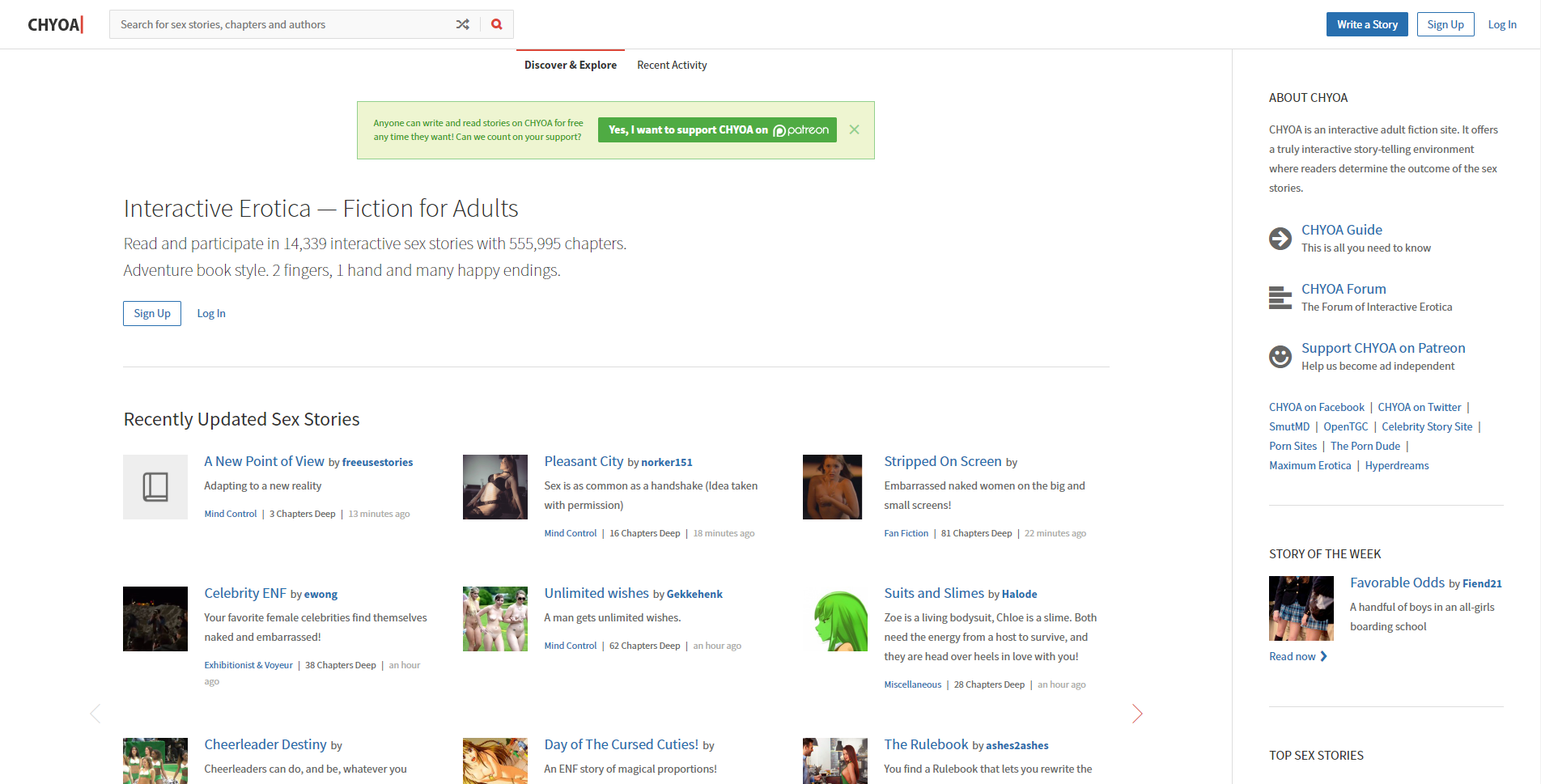This screenshot has height=784, width=1541.
Task: Open the CHYOA on Twitter link
Action: click(x=1419, y=407)
